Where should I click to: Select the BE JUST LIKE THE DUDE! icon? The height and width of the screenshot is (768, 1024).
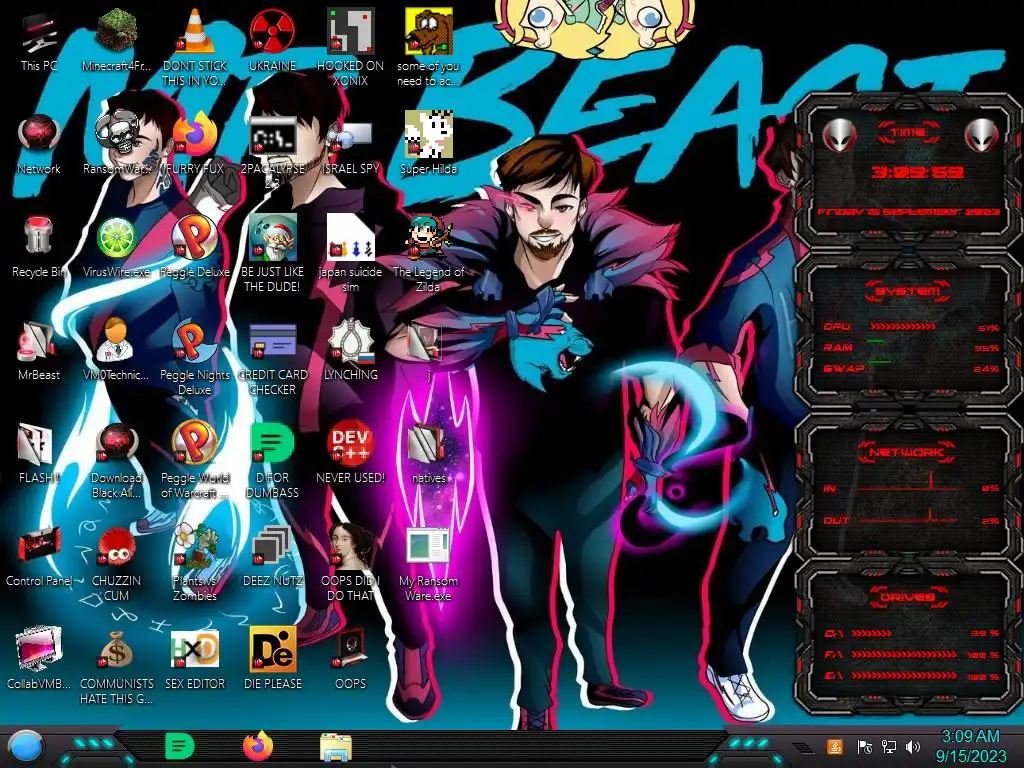(x=272, y=253)
